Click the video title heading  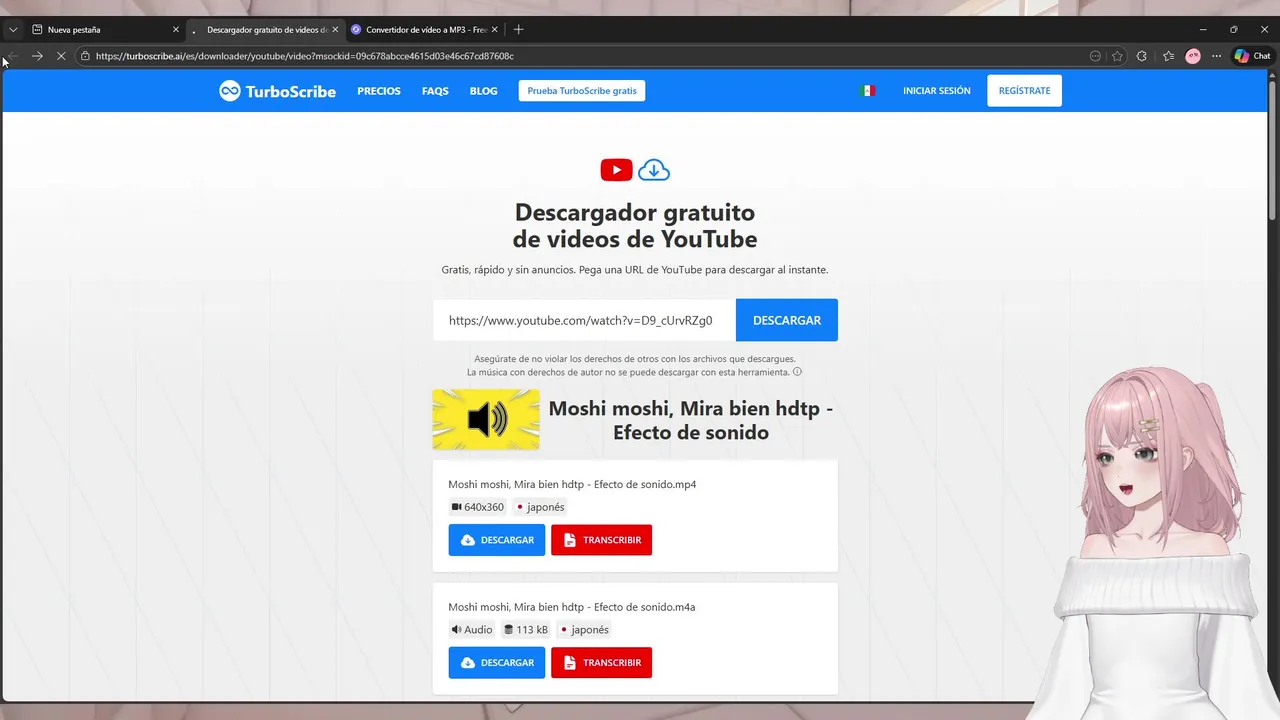(691, 420)
